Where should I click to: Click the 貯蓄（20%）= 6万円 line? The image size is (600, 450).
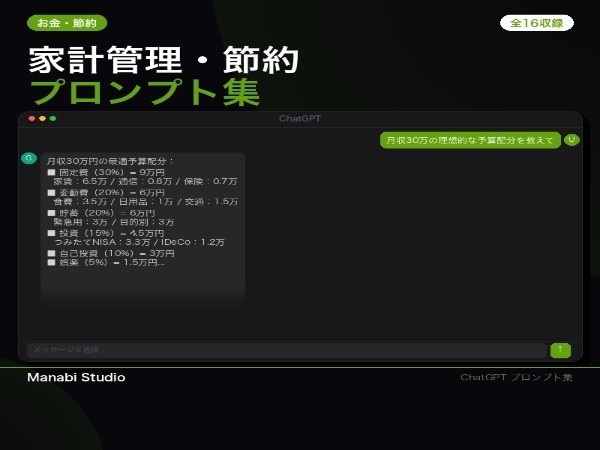tap(101, 213)
